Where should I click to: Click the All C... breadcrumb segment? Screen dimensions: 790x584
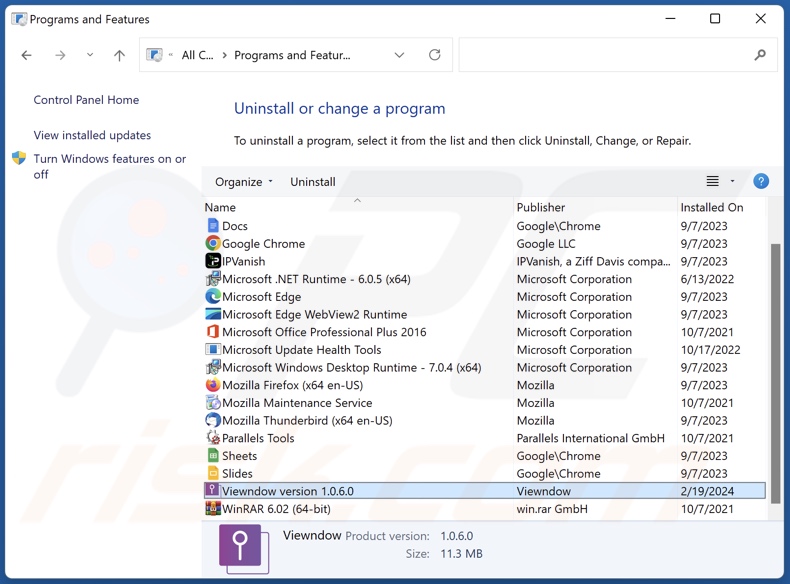point(198,55)
